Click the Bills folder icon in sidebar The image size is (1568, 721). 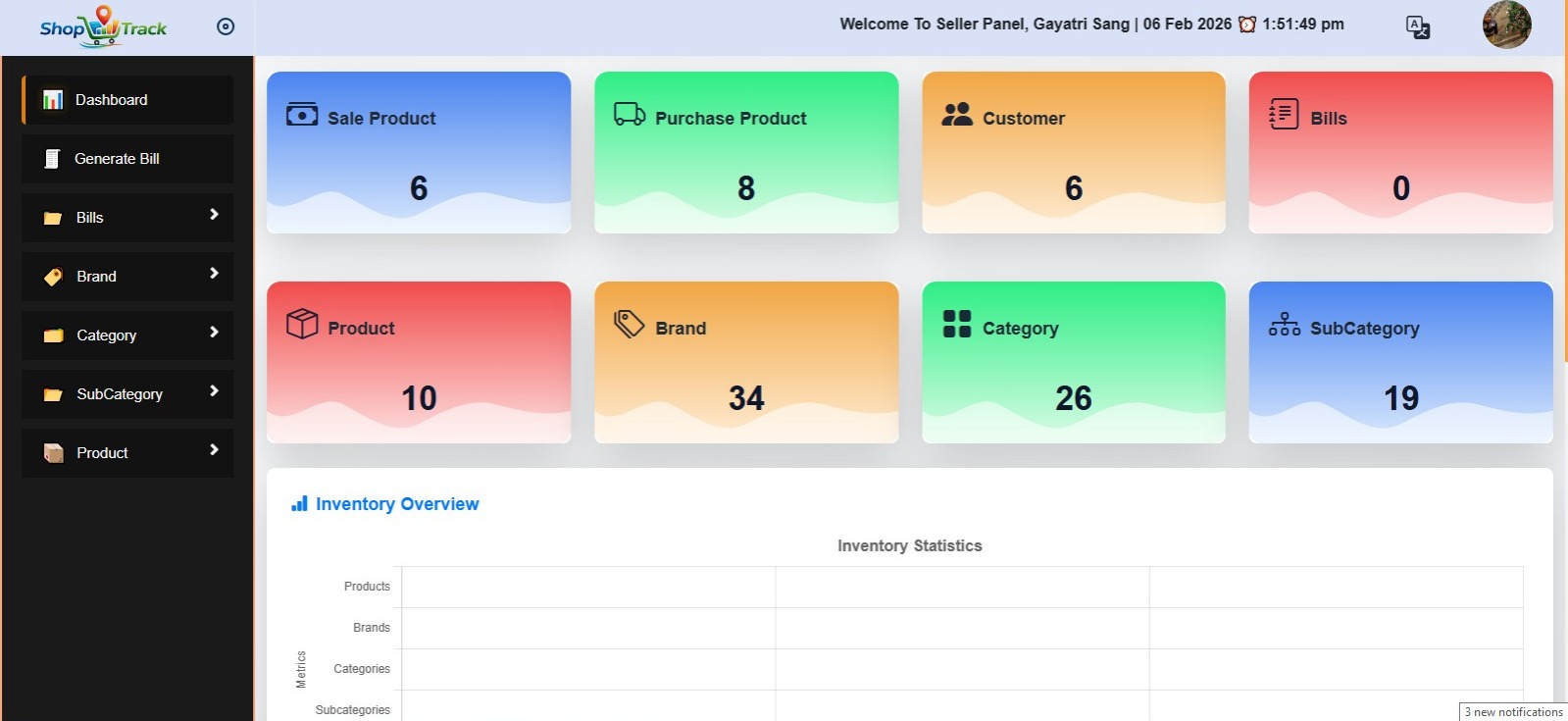coord(53,218)
